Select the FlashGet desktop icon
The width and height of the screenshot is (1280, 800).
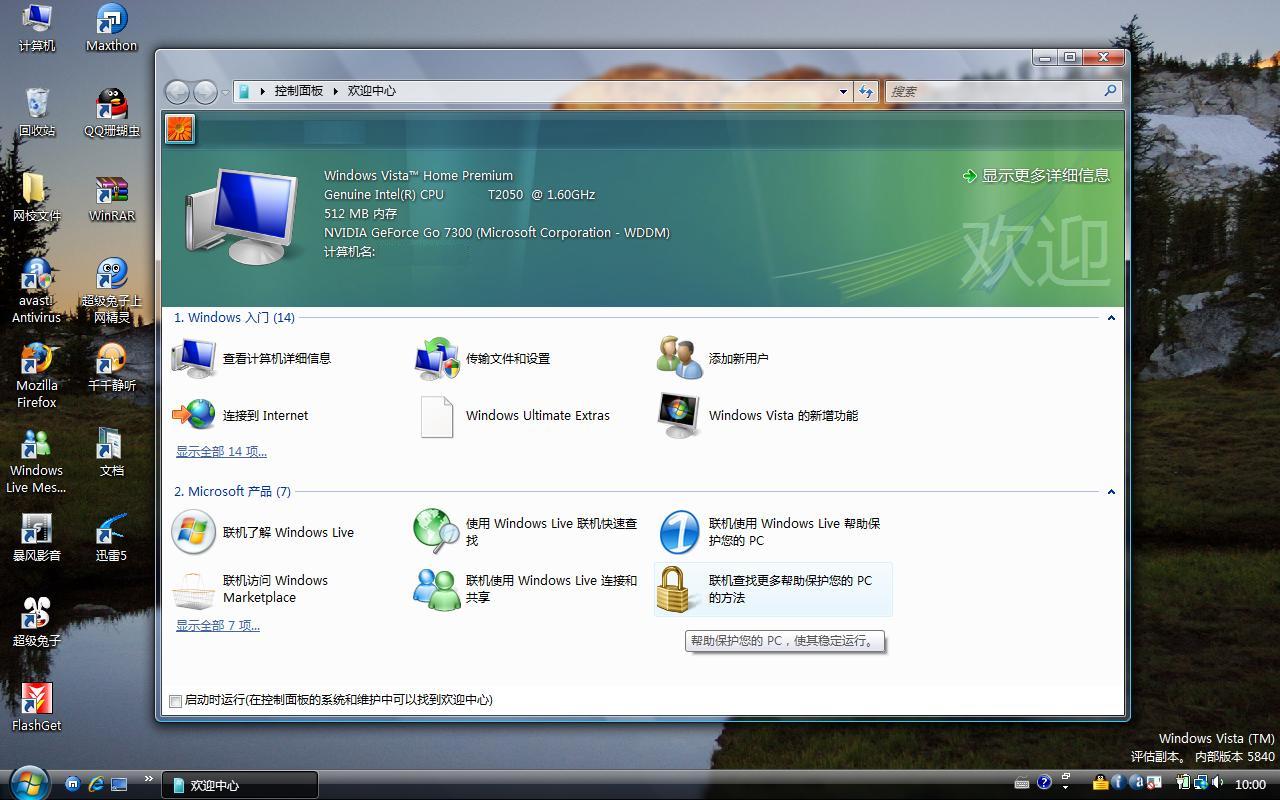(37, 707)
